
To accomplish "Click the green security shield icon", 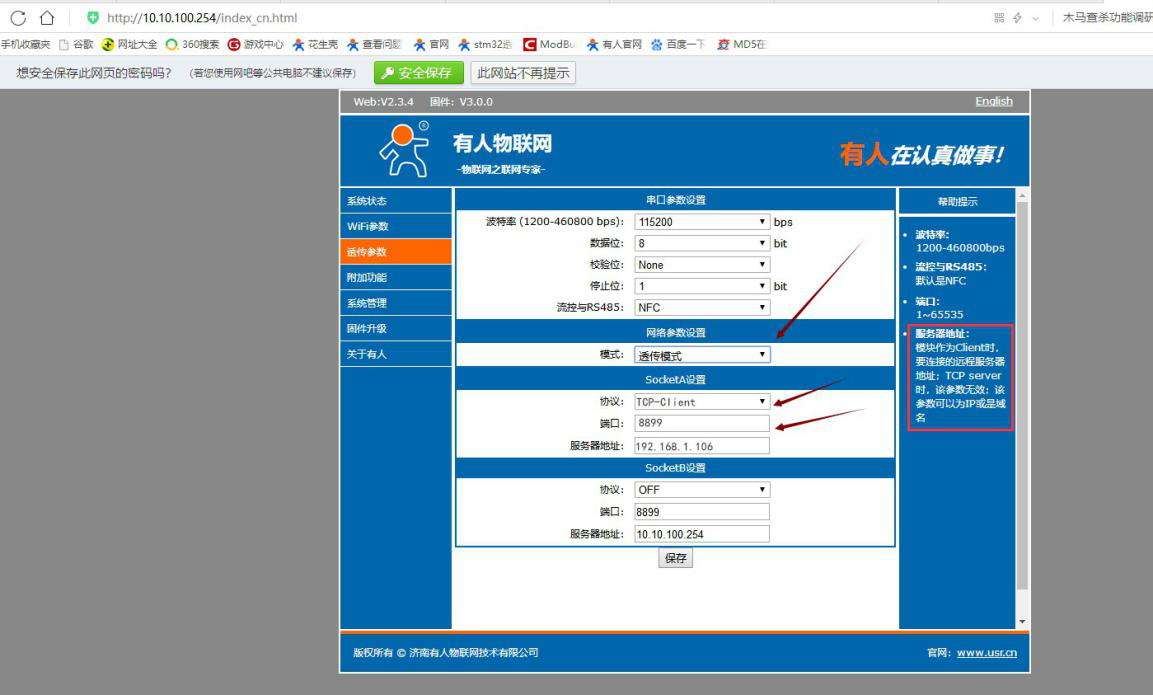I will click(x=93, y=18).
